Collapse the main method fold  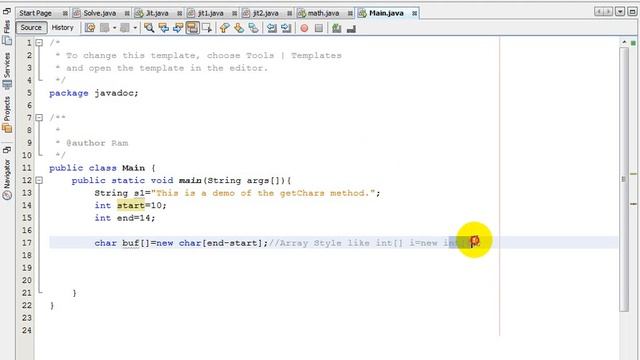[x=39, y=180]
